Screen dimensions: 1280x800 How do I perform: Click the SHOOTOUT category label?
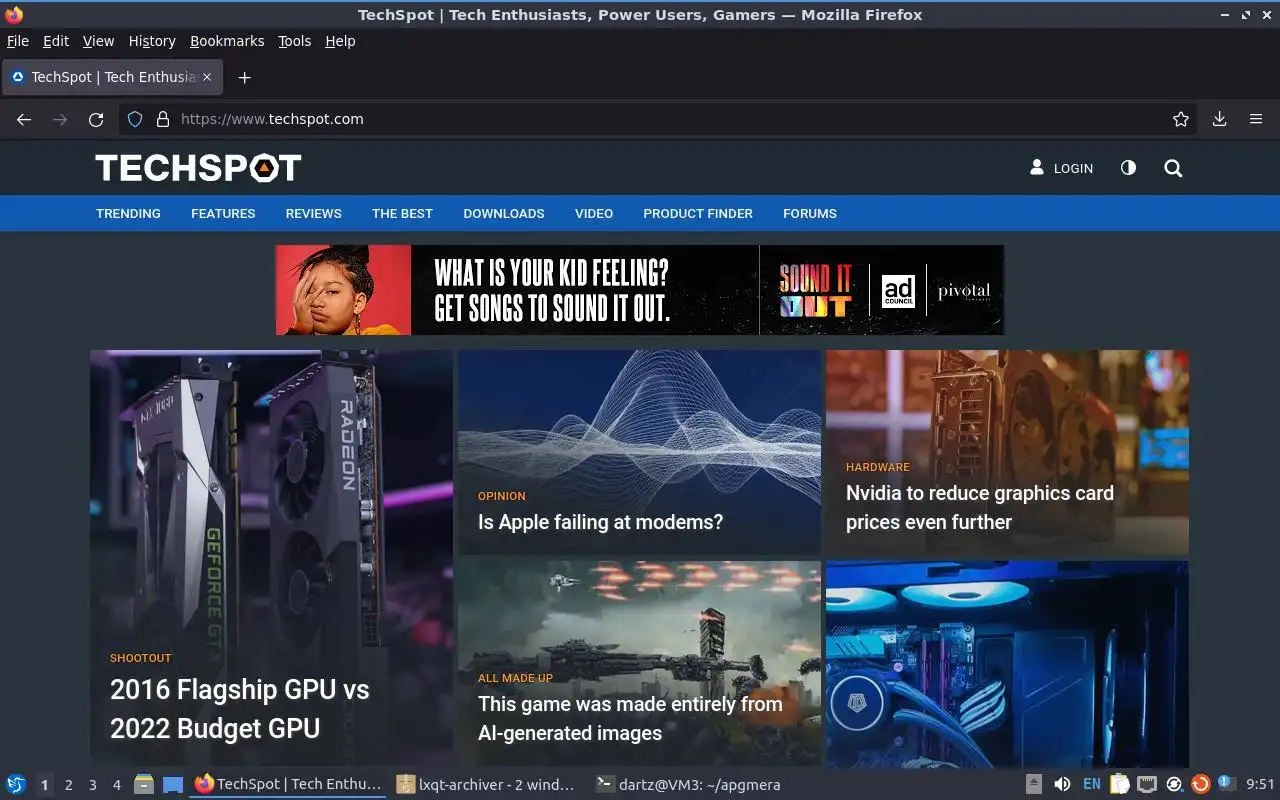tap(141, 658)
